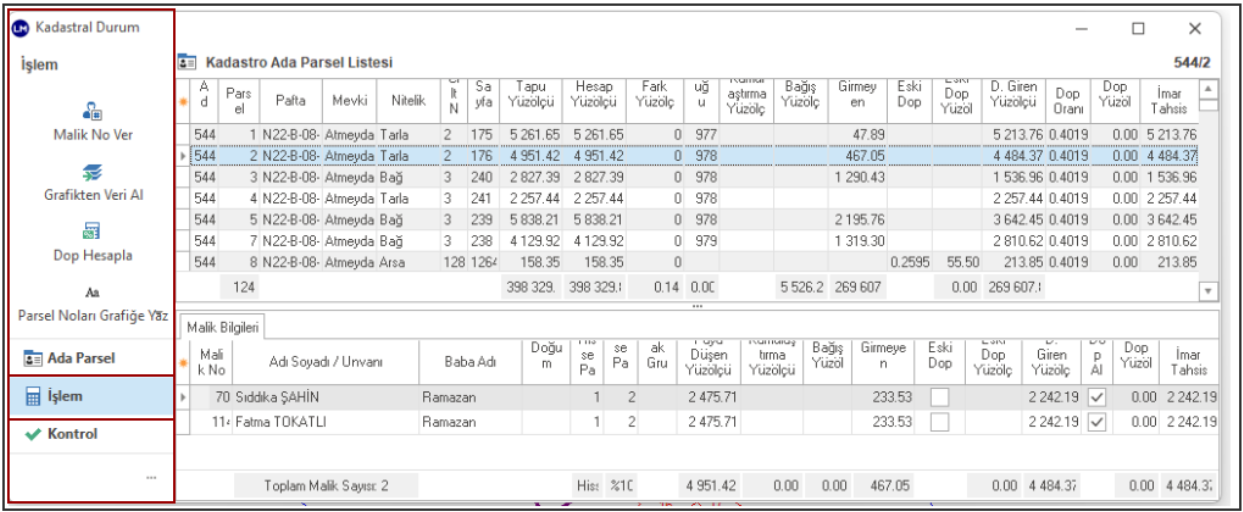Toggle Eski Dop checkbox for Sıddıka ŞAHİN
This screenshot has width=1243, height=512.
[939, 396]
